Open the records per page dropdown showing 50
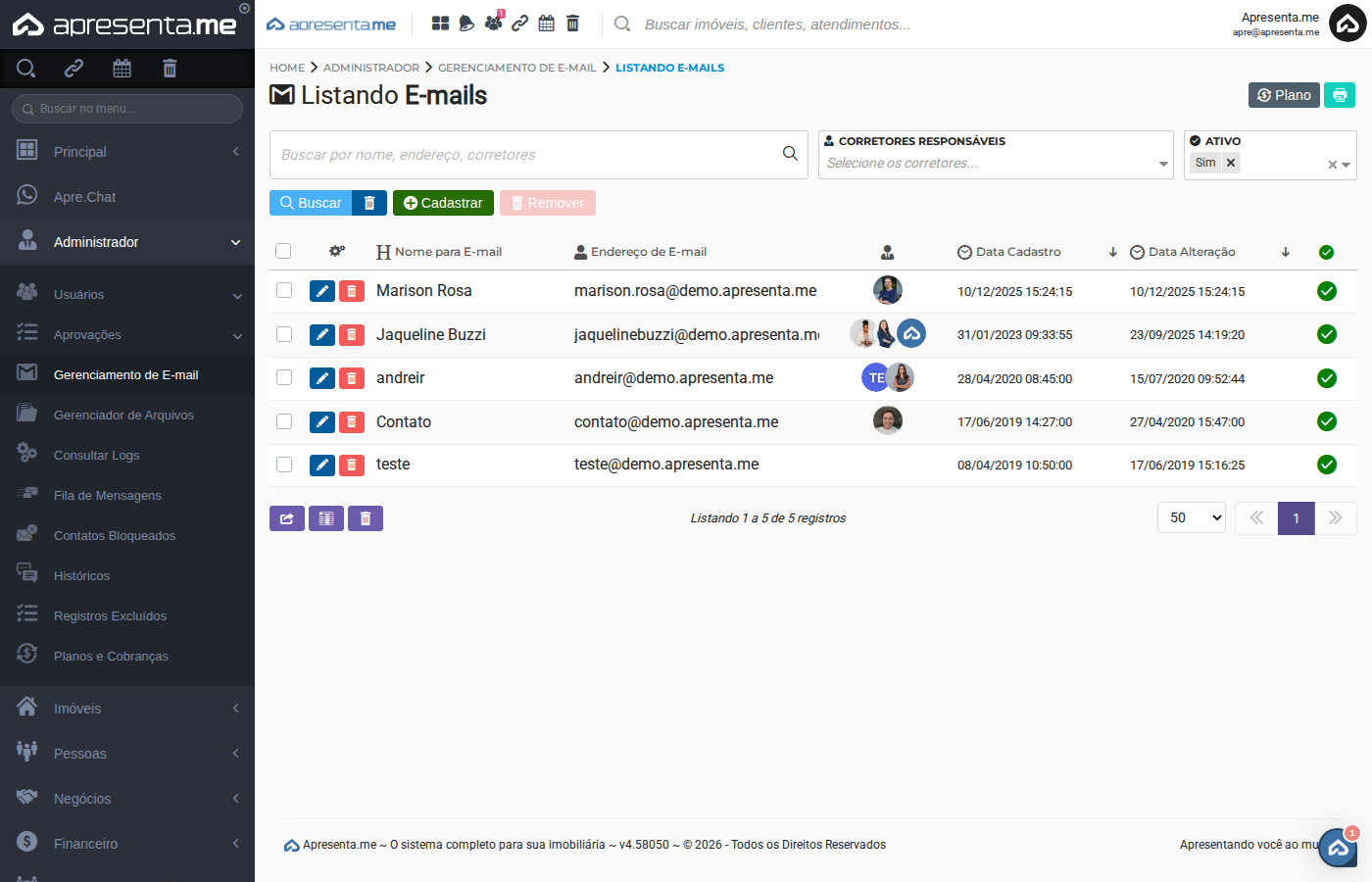 coord(1191,517)
